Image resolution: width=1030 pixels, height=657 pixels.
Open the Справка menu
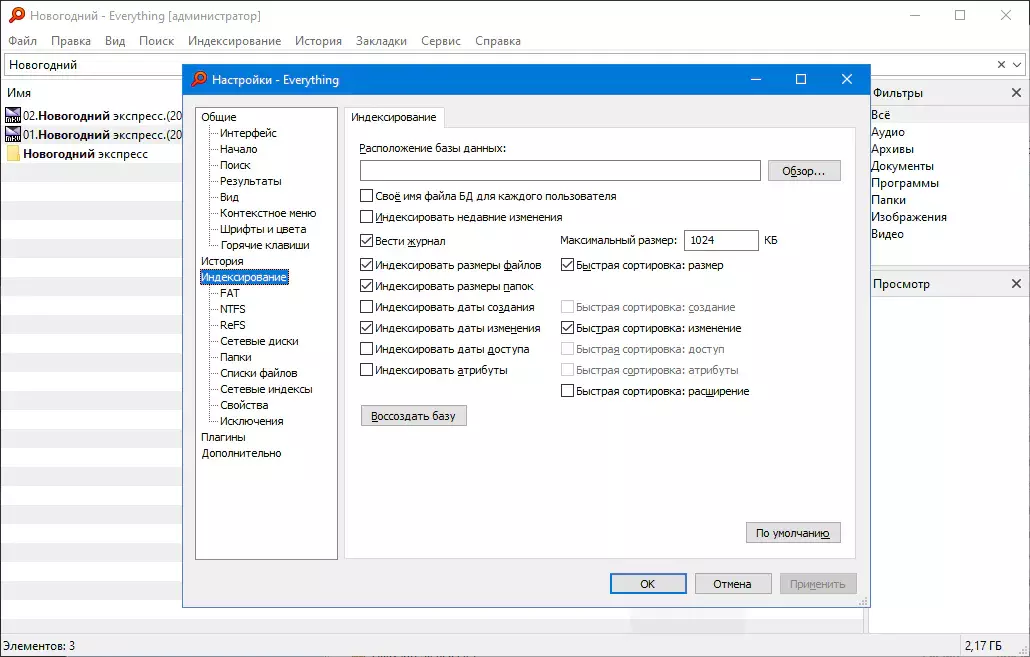(x=498, y=41)
